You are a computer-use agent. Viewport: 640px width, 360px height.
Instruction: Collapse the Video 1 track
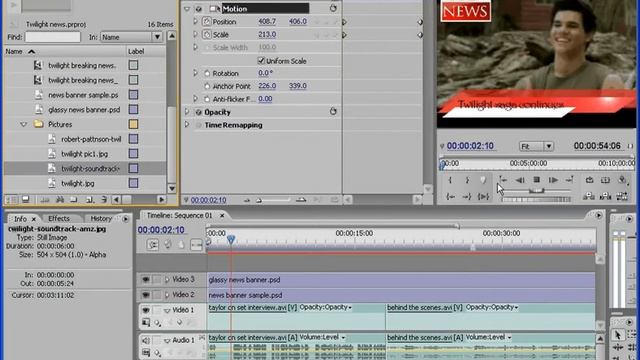167,311
